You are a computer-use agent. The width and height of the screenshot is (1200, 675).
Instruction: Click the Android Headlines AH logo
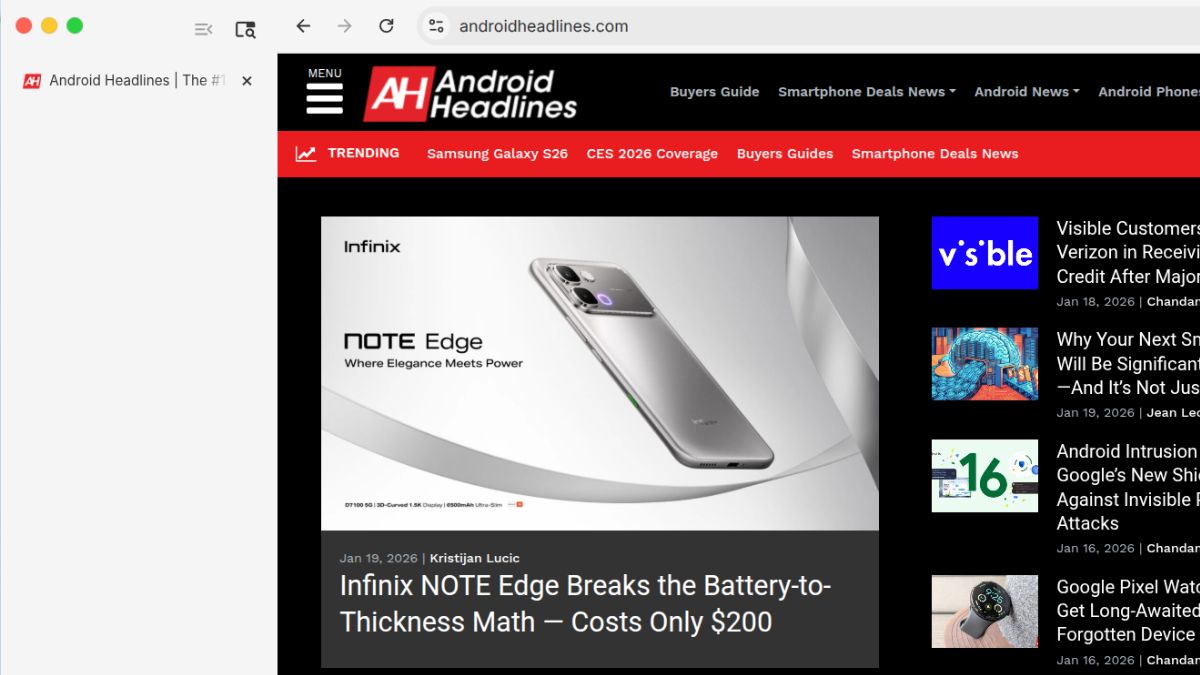coord(470,93)
